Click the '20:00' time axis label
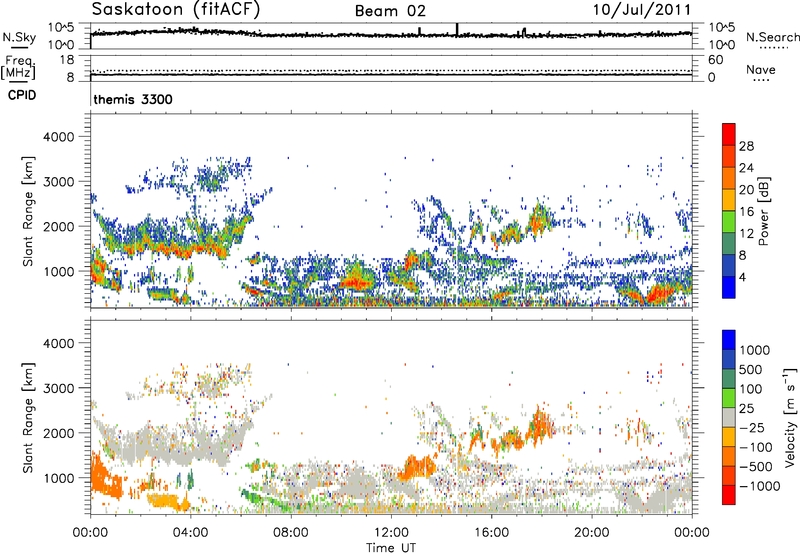Screen dimensions: 800x554 pos(591,533)
